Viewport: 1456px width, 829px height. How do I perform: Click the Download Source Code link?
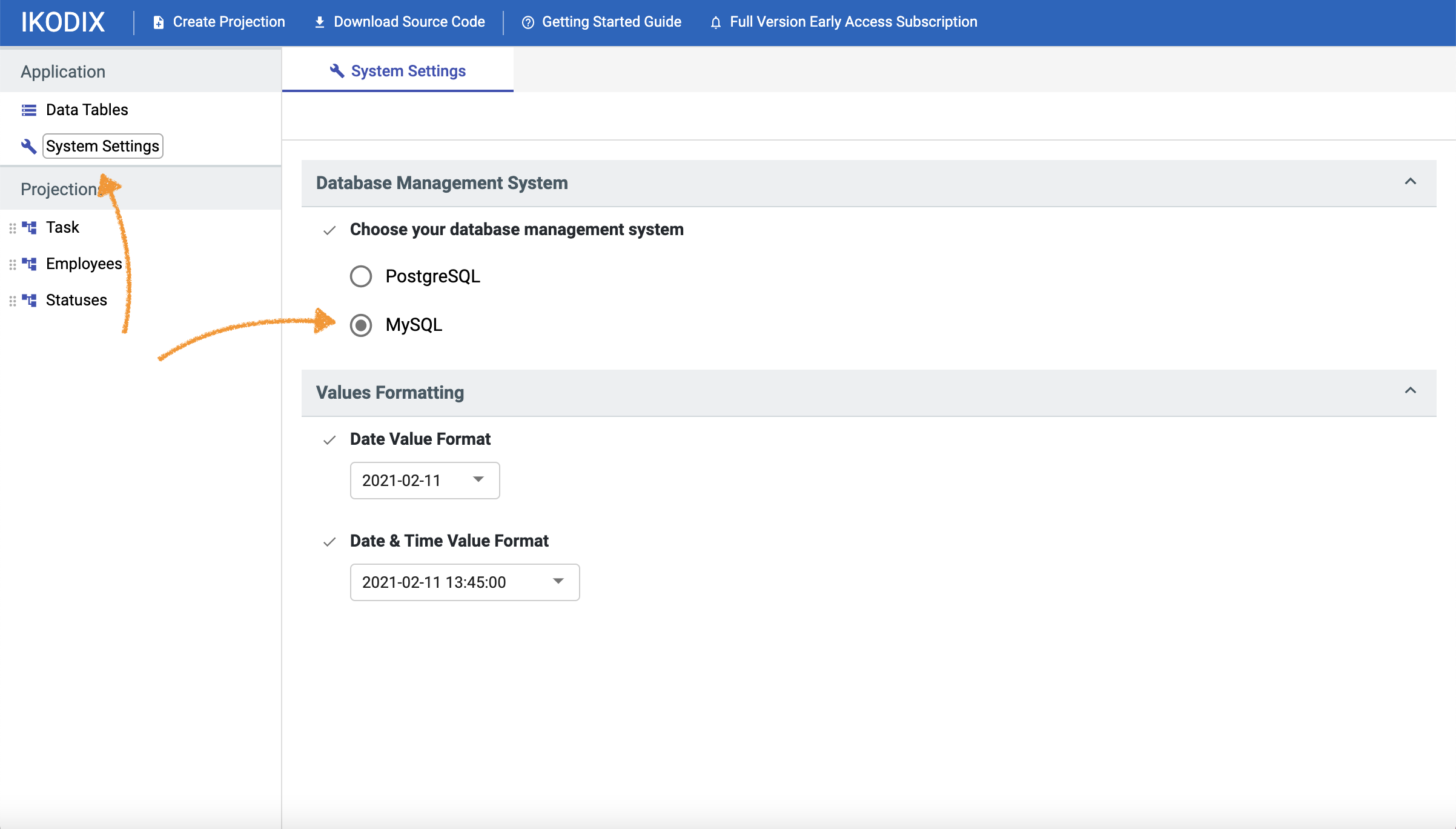pyautogui.click(x=409, y=22)
